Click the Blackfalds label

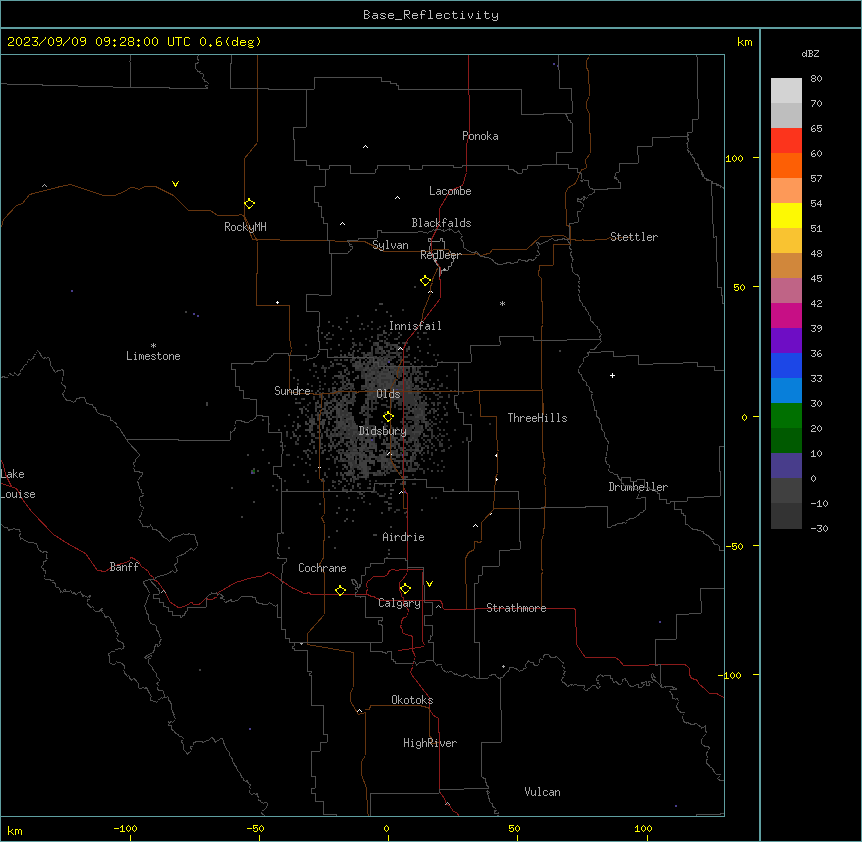[441, 223]
